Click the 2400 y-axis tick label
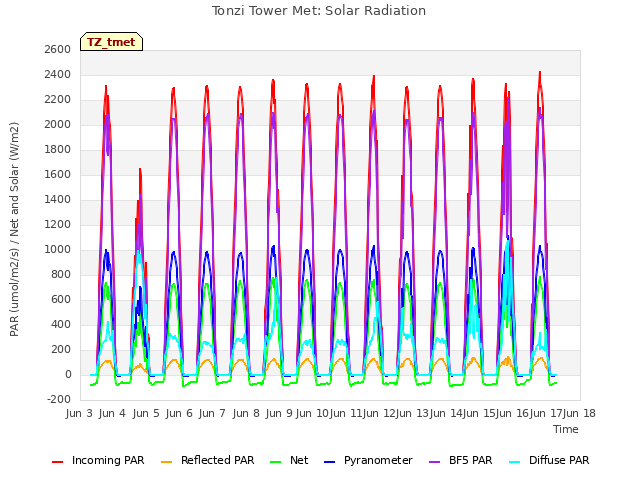The width and height of the screenshot is (640, 480). click(x=58, y=75)
